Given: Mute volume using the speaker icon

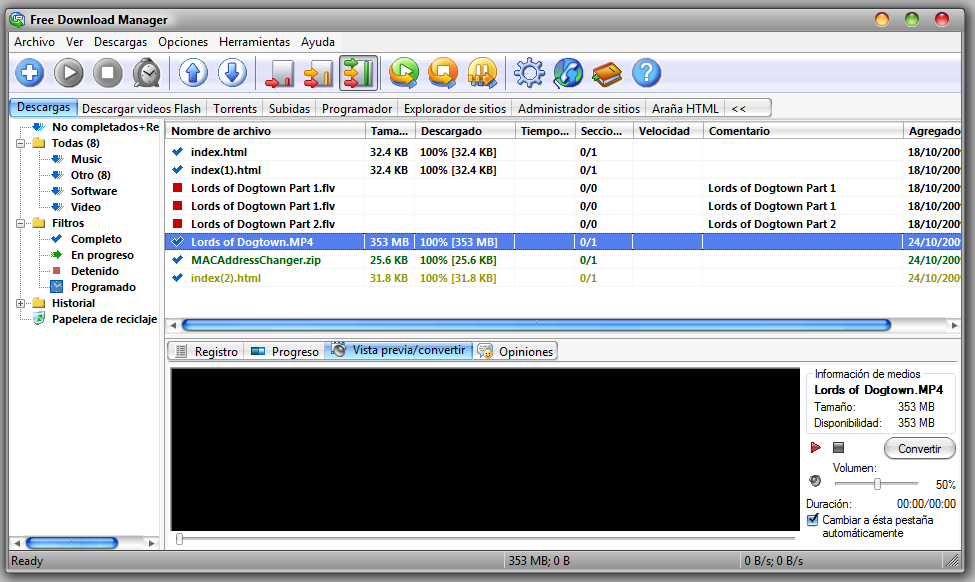Looking at the screenshot, I should [x=814, y=481].
